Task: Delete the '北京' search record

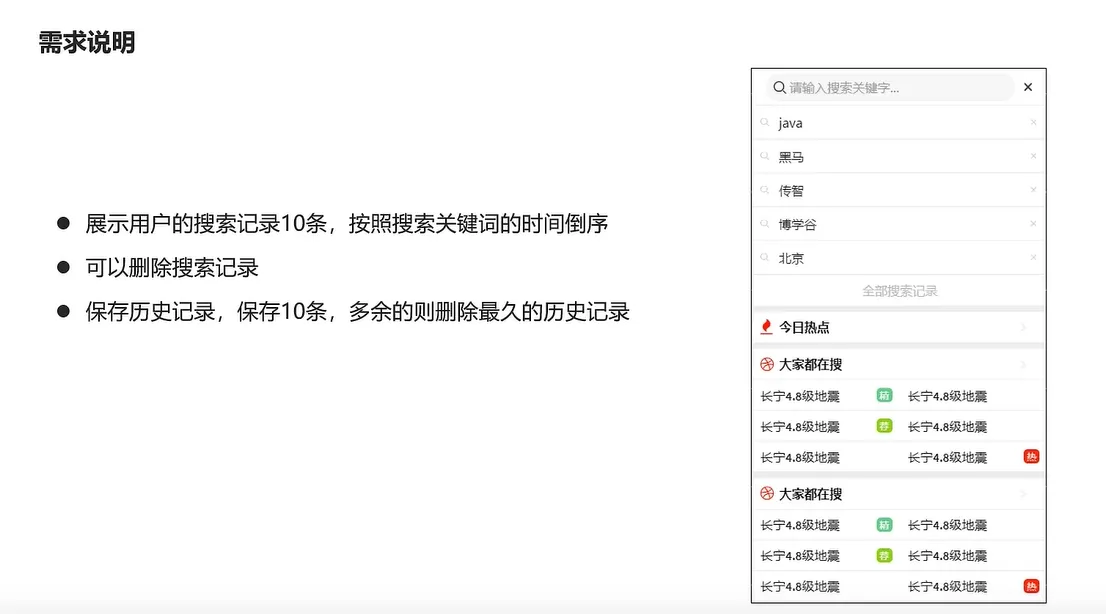Action: [1033, 258]
